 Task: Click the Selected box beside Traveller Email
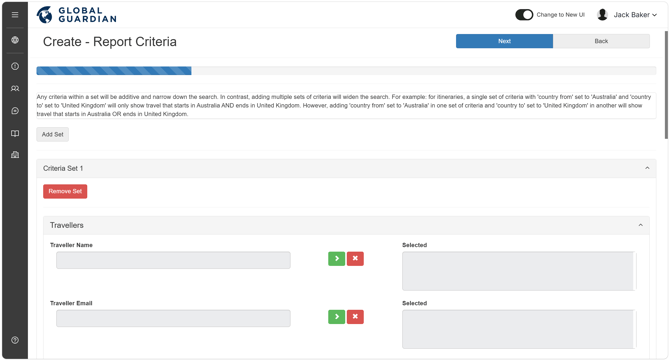pyautogui.click(x=519, y=329)
